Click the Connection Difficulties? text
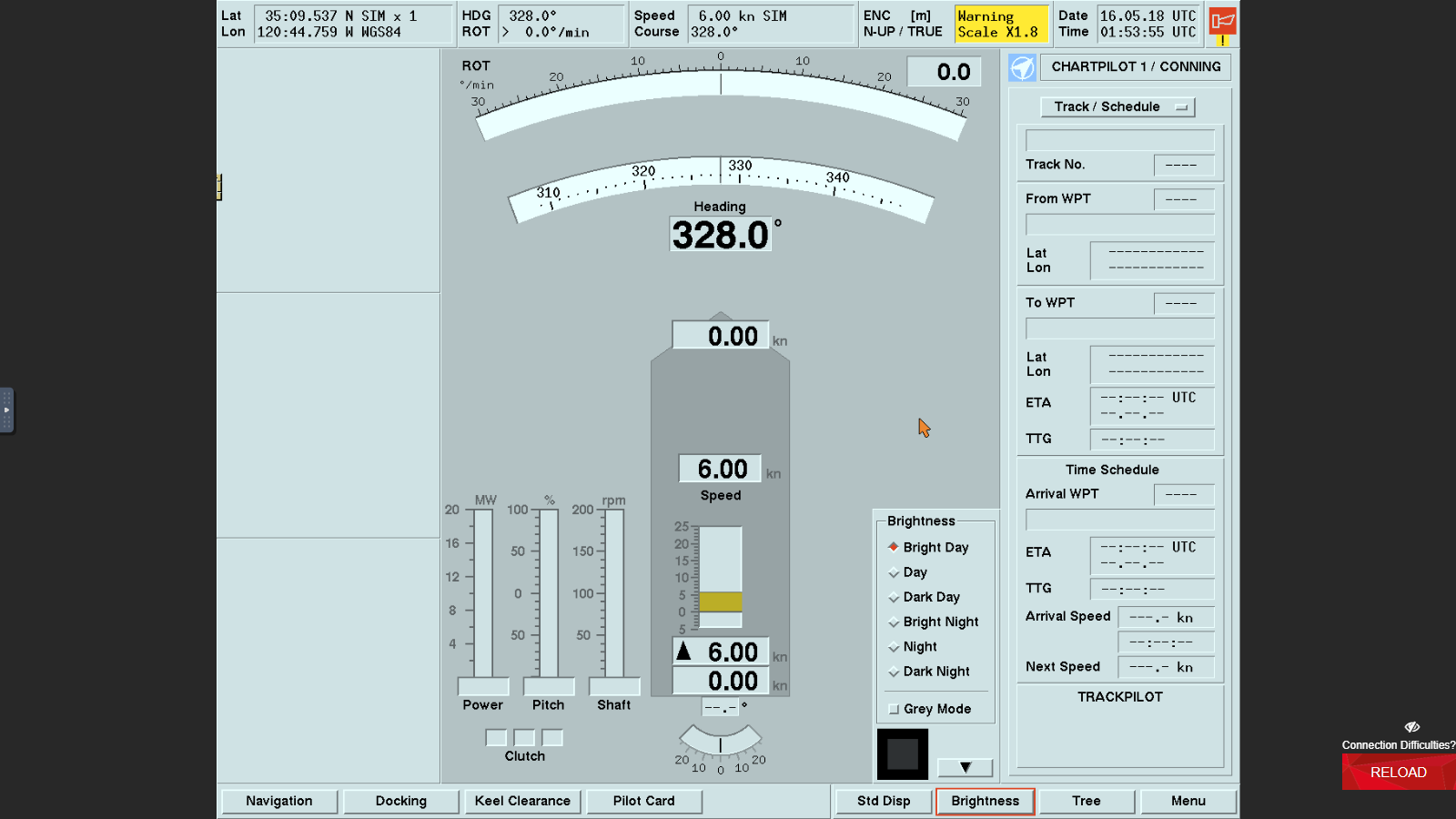 click(1399, 745)
